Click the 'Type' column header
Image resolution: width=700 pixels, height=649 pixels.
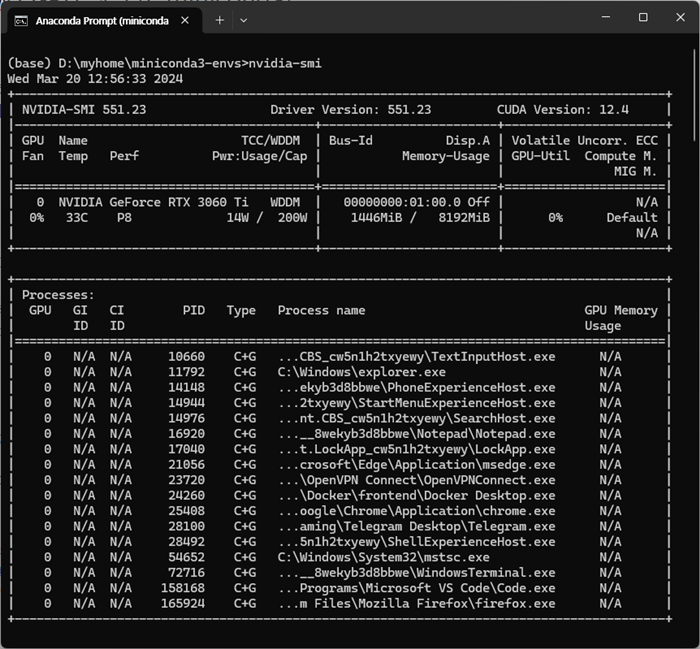click(241, 311)
